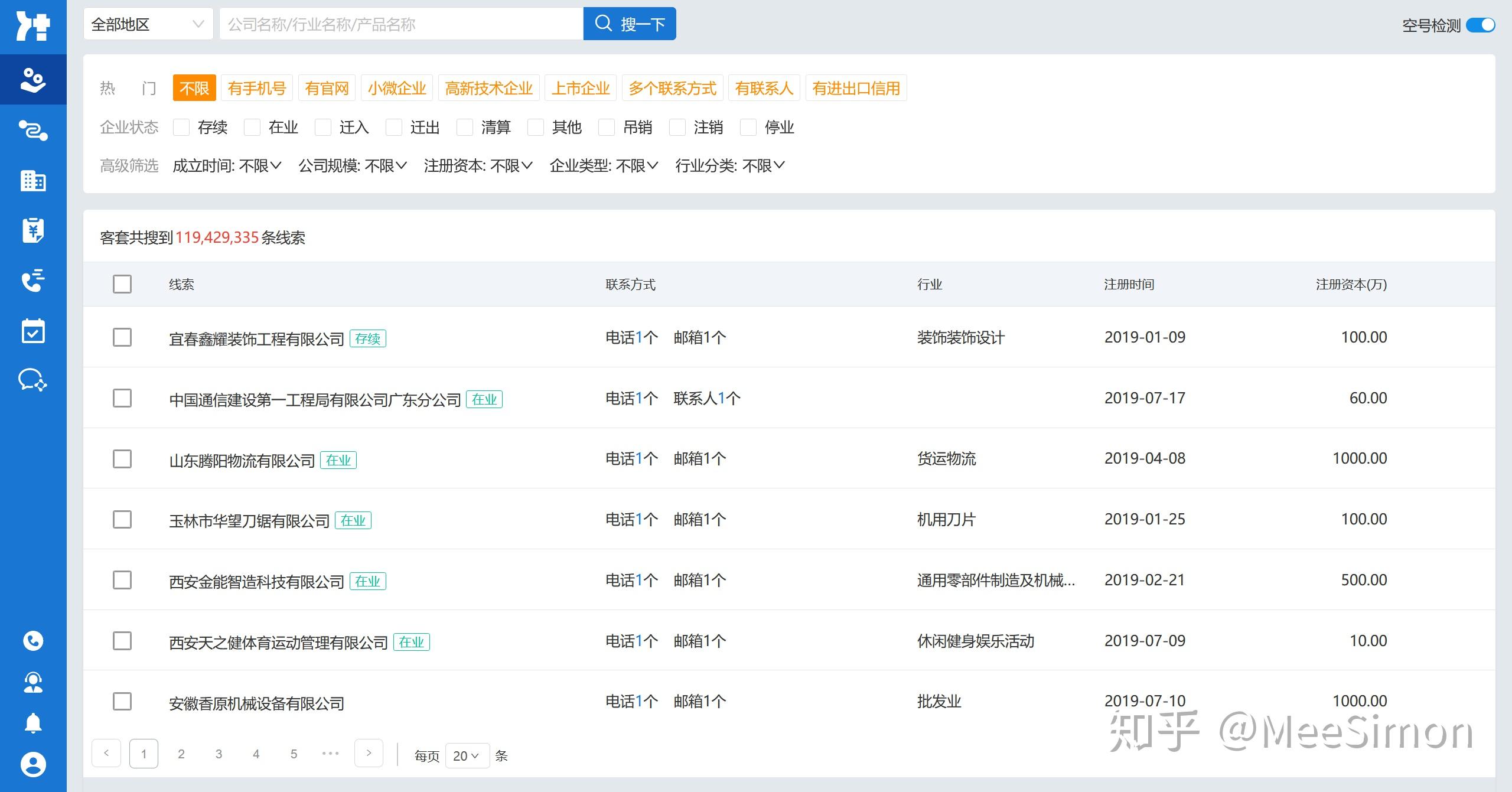Screen dimensions: 1512x792
Task: Go to page 5
Action: (x=294, y=754)
